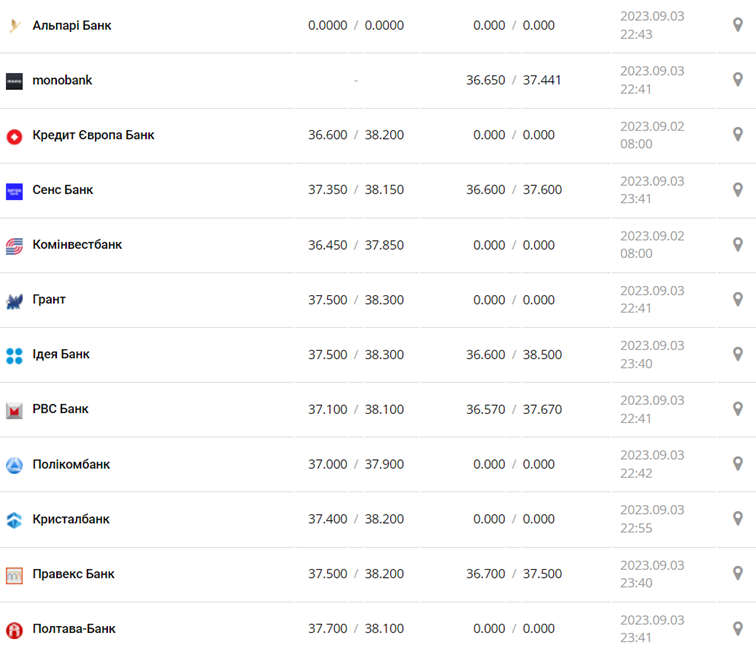Viewport: 756px width, 653px height.
Task: Click the Полтава-Банк red logo
Action: click(x=14, y=630)
